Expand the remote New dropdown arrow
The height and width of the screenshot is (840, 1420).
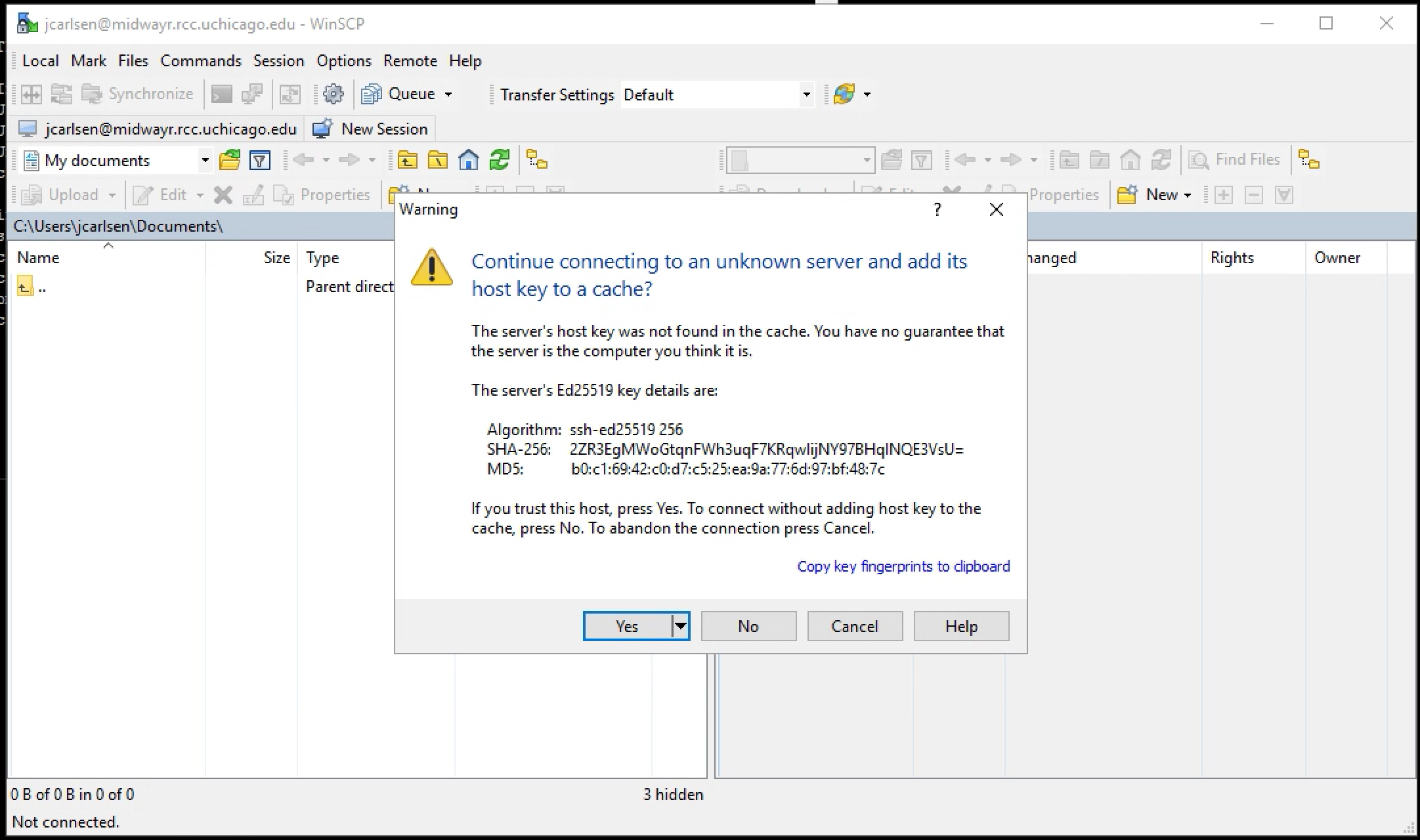tap(1187, 195)
